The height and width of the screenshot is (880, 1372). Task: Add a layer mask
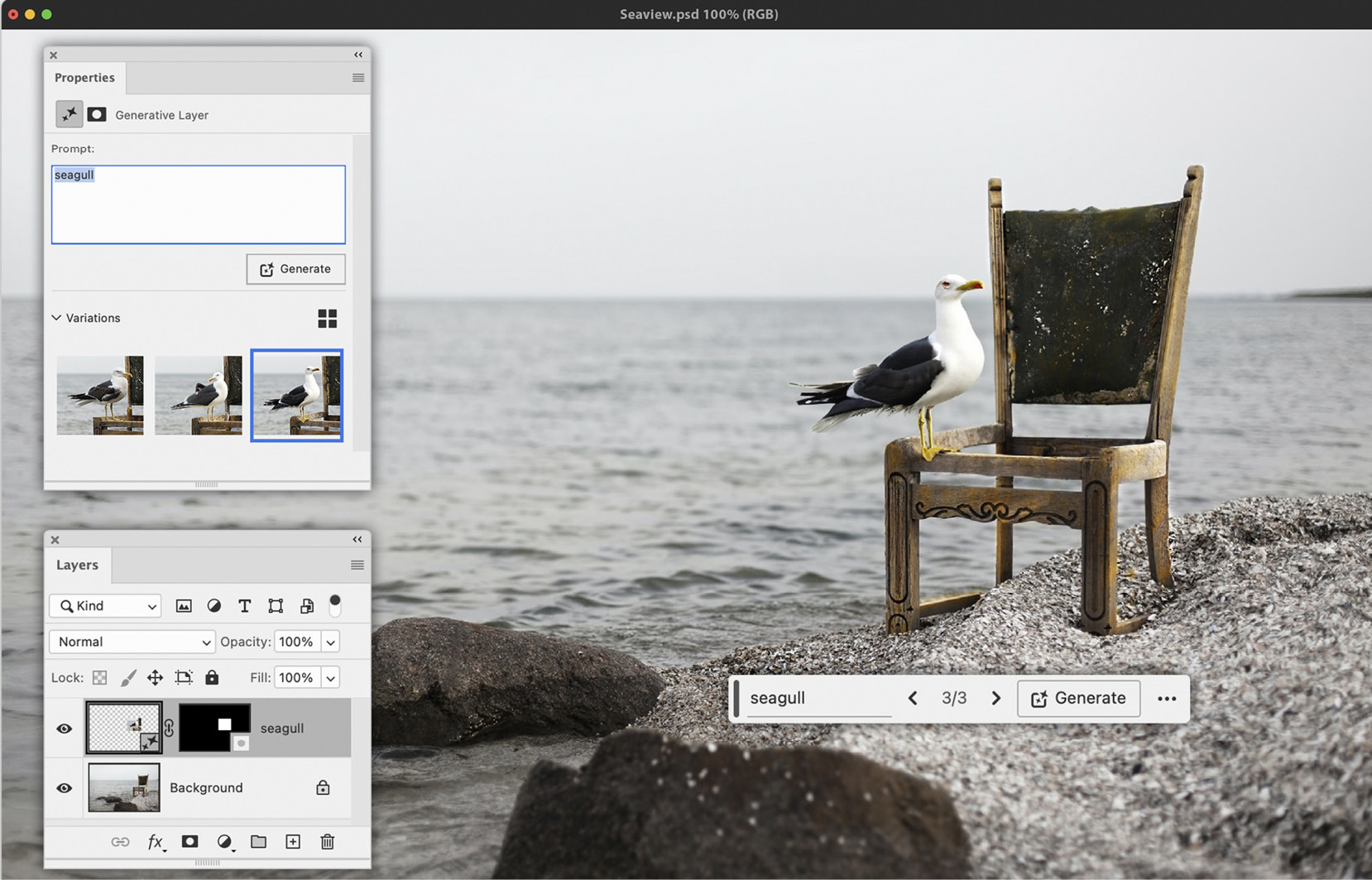click(x=189, y=842)
